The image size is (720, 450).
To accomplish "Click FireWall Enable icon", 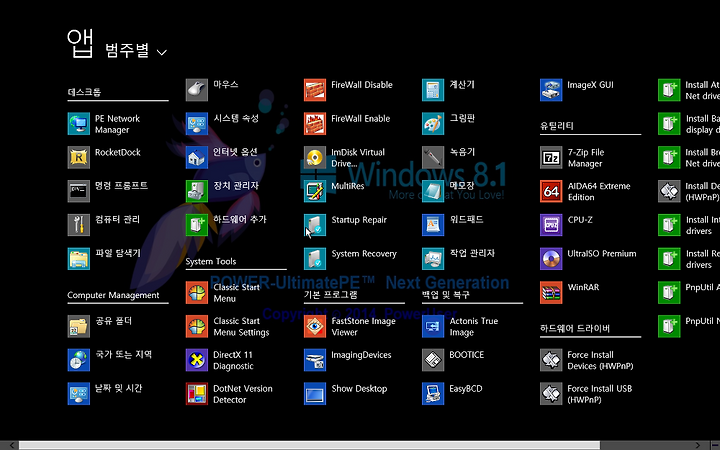I will 315,124.
